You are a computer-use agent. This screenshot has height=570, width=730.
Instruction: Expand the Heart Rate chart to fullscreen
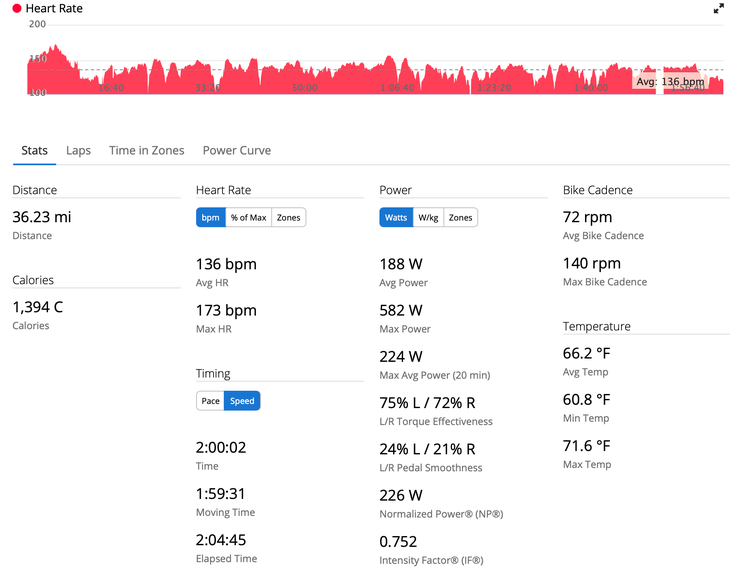pyautogui.click(x=718, y=8)
